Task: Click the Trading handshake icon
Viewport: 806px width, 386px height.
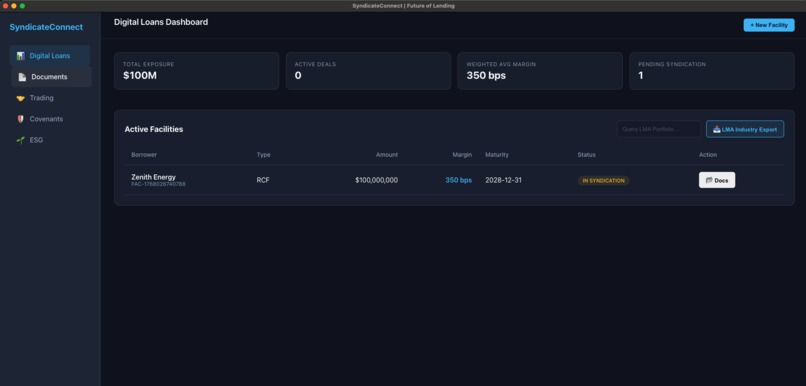Action: pyautogui.click(x=21, y=98)
